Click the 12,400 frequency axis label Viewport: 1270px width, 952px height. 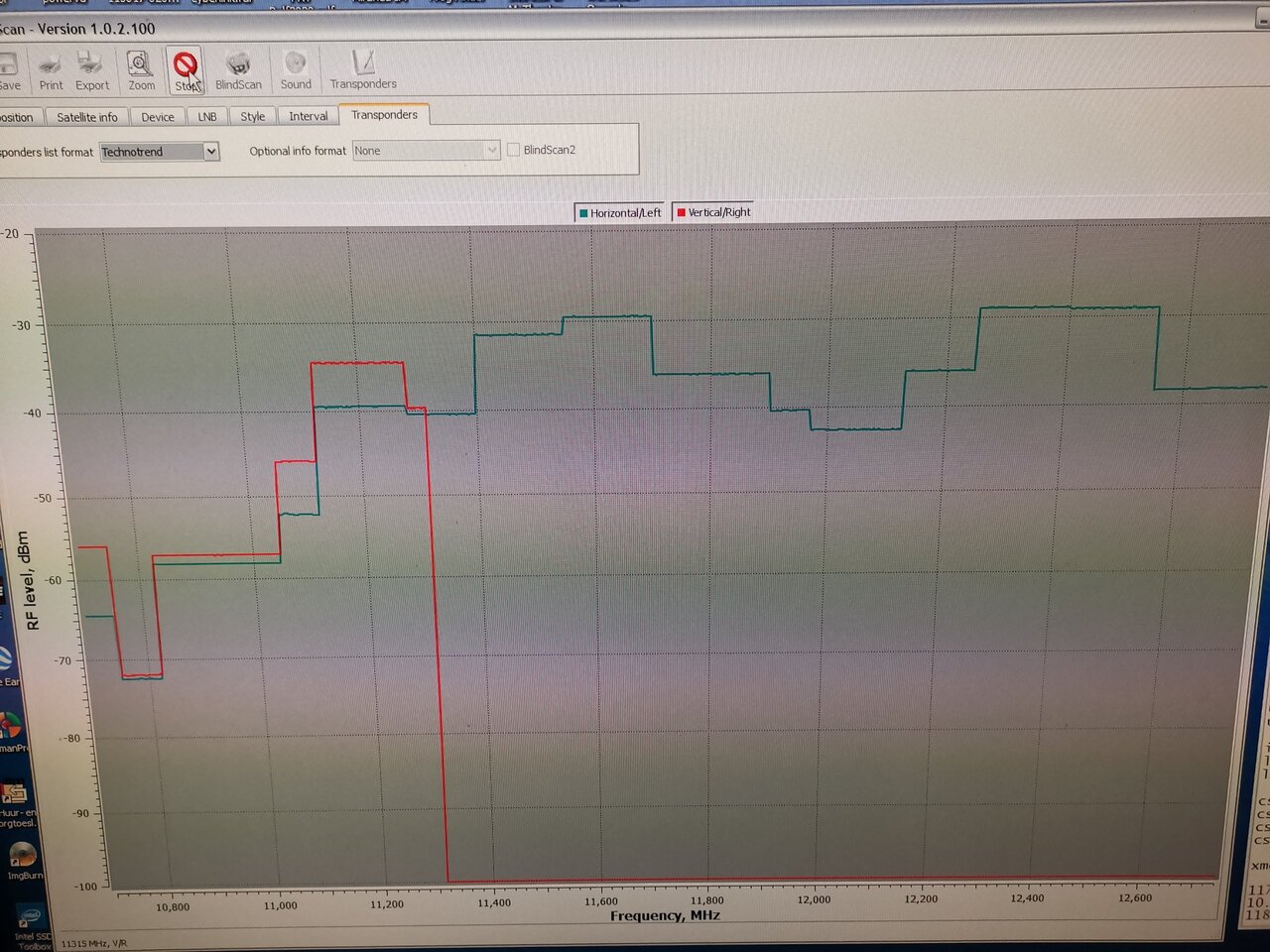[1027, 898]
